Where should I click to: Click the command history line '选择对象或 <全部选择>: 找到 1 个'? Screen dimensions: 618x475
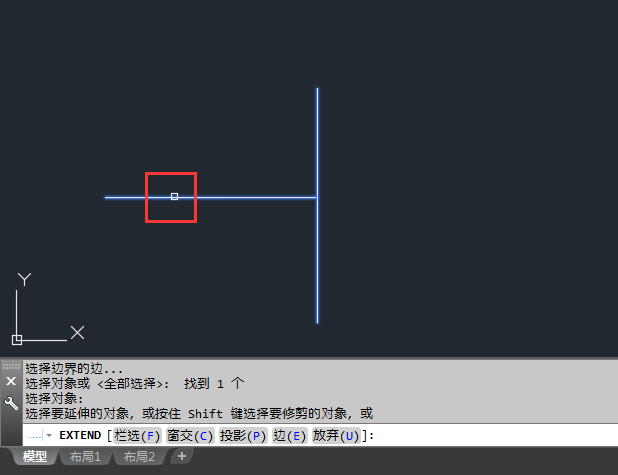tap(135, 384)
